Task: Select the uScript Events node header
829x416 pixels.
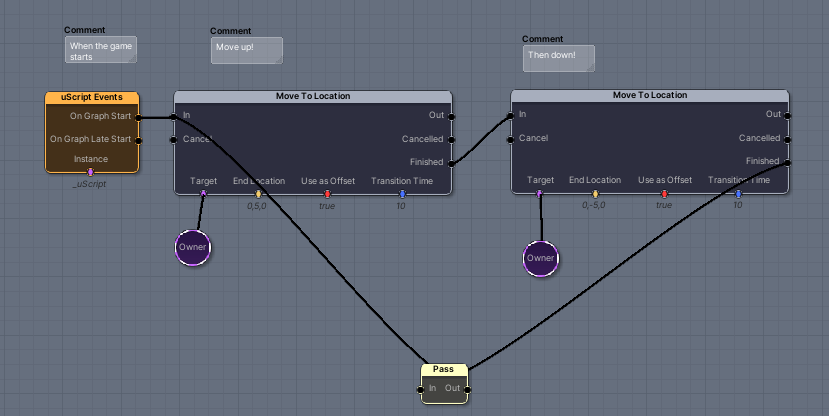Action: 92,97
